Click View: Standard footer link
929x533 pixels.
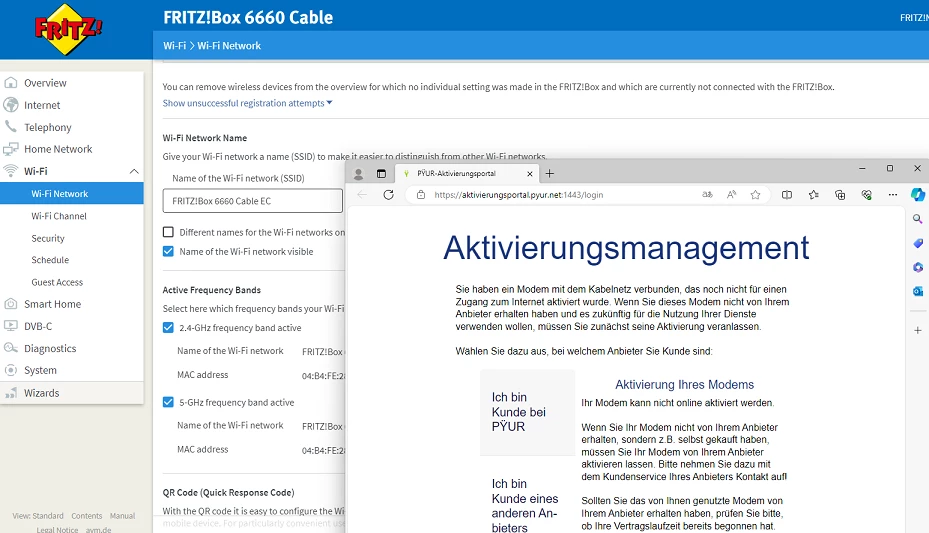pyautogui.click(x=38, y=516)
